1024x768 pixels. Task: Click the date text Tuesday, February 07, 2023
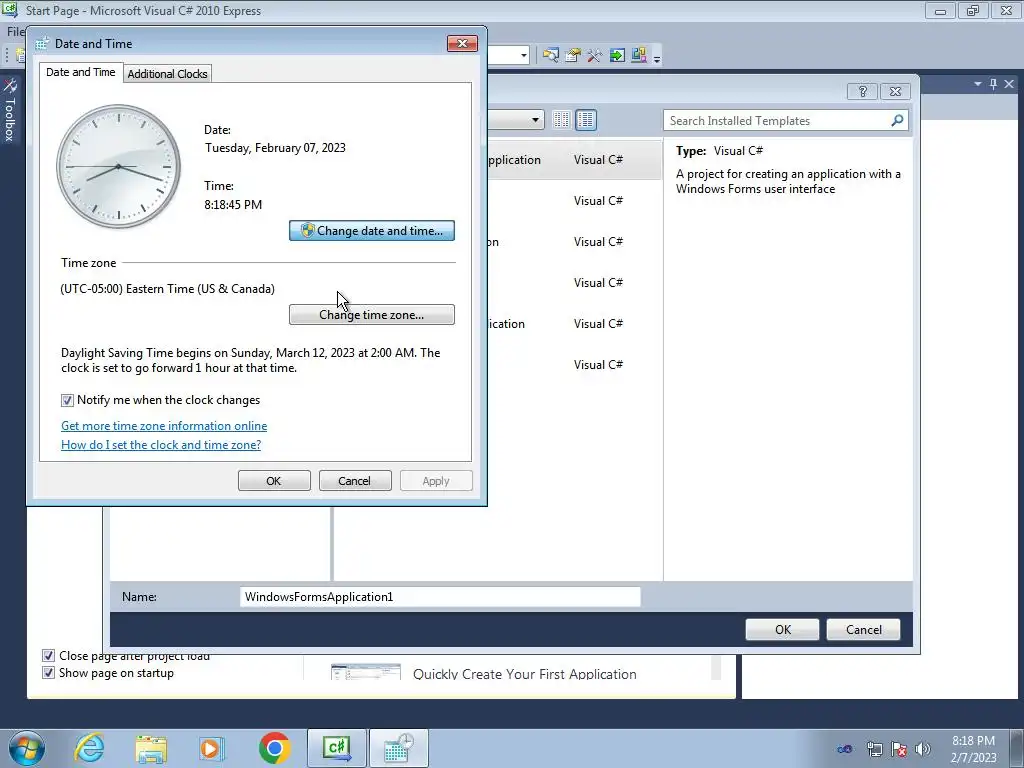tap(275, 148)
